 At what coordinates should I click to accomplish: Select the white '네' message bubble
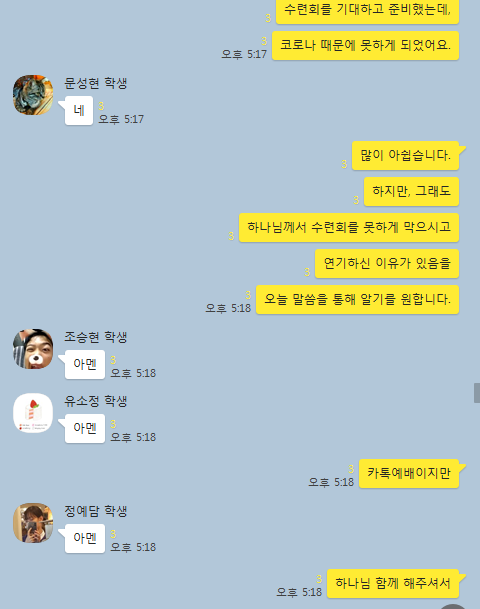pos(79,111)
